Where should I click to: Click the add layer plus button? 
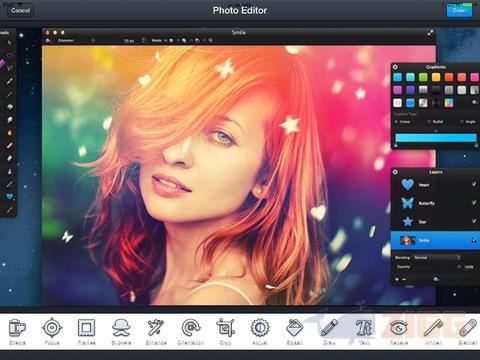tap(397, 279)
